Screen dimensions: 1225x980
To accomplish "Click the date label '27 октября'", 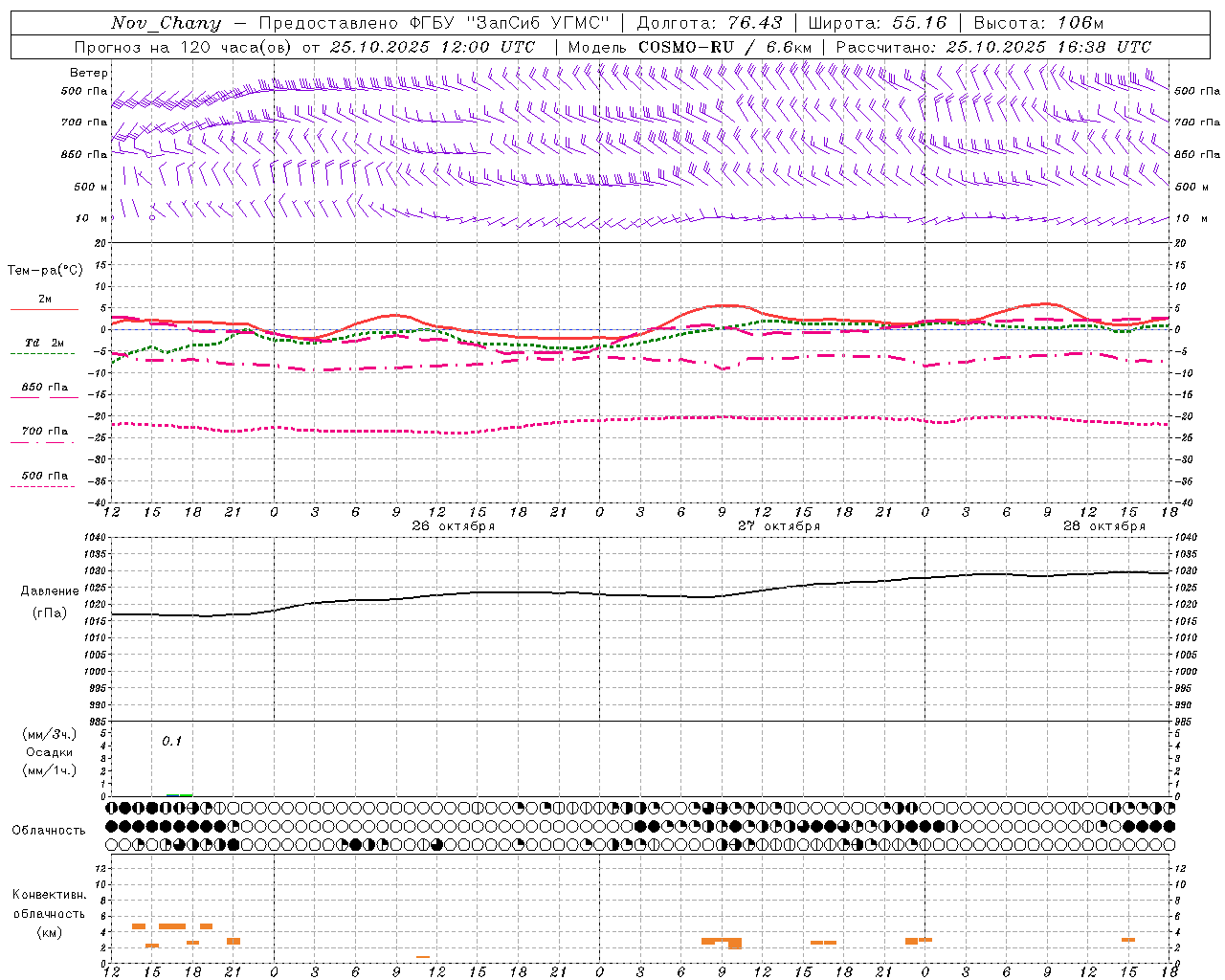I will (778, 526).
